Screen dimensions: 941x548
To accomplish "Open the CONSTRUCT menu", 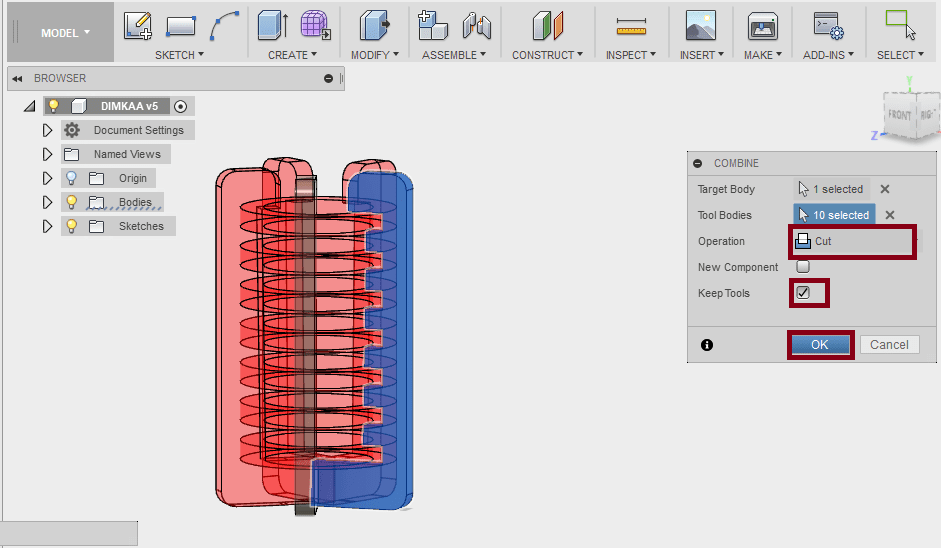I will tap(547, 55).
